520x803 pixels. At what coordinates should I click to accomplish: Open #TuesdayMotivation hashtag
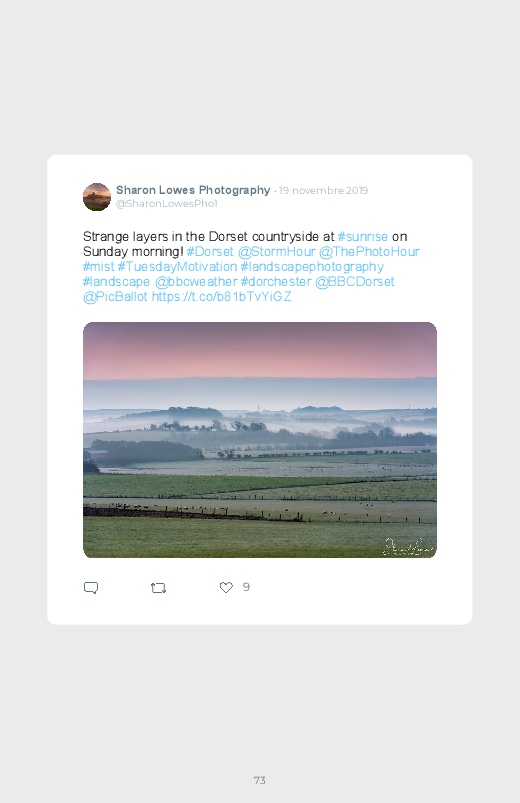[177, 266]
